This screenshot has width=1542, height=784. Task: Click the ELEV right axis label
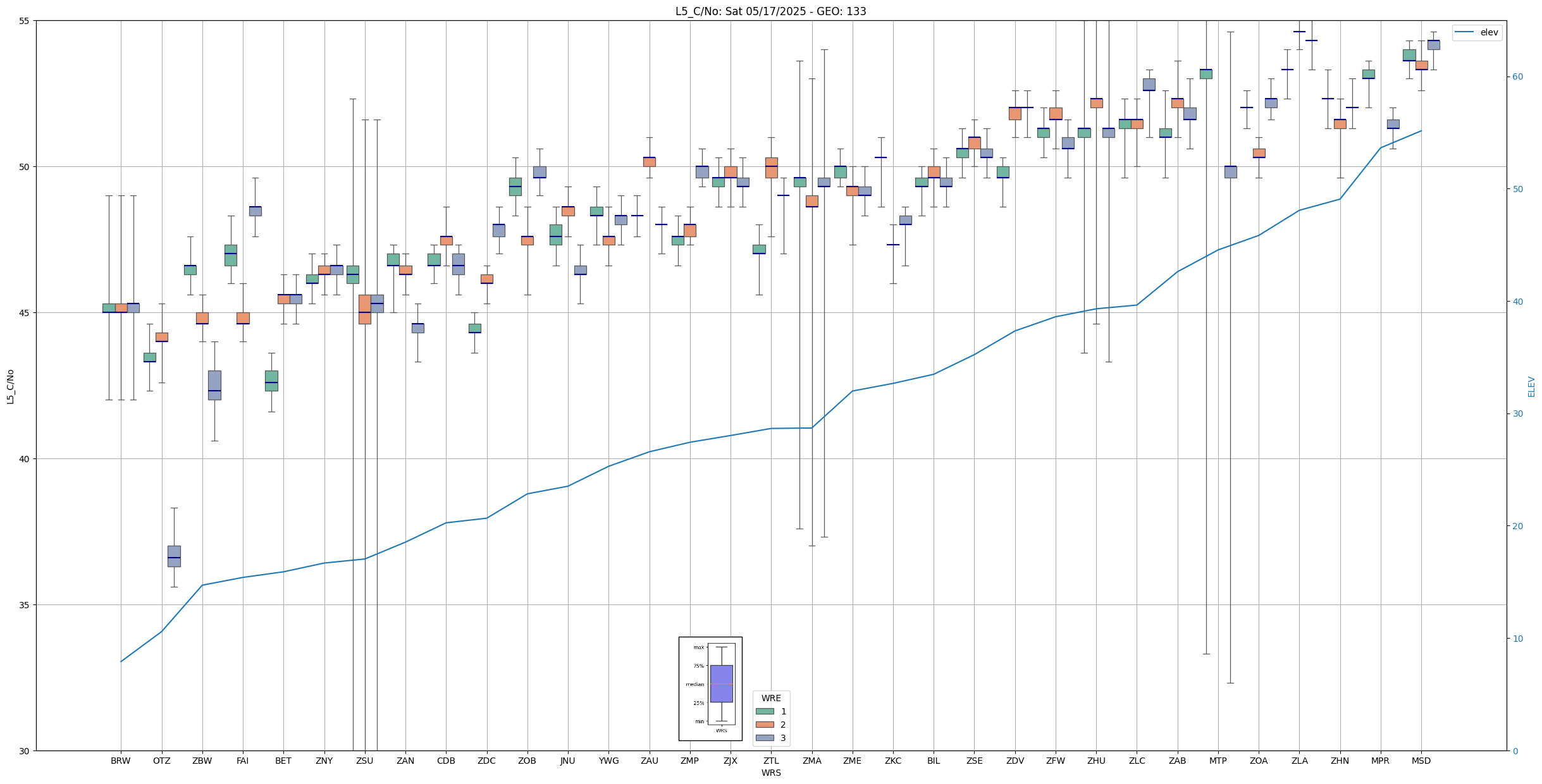[x=1531, y=386]
